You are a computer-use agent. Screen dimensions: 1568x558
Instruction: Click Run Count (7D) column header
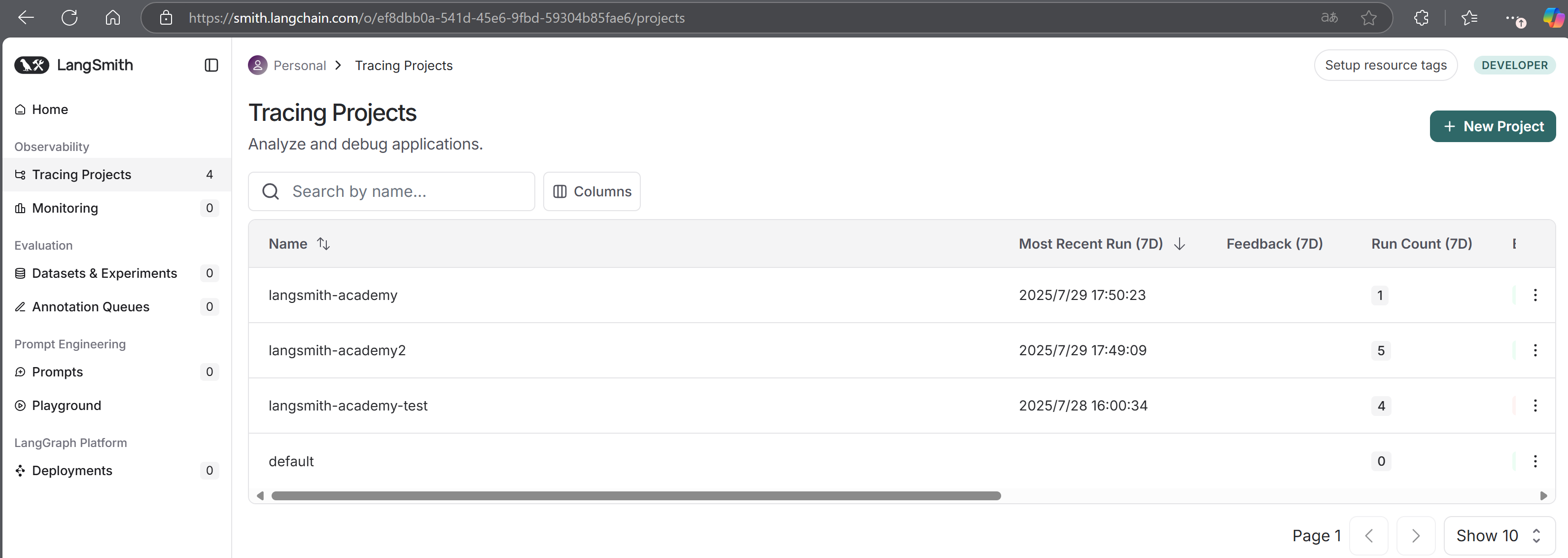(x=1421, y=244)
